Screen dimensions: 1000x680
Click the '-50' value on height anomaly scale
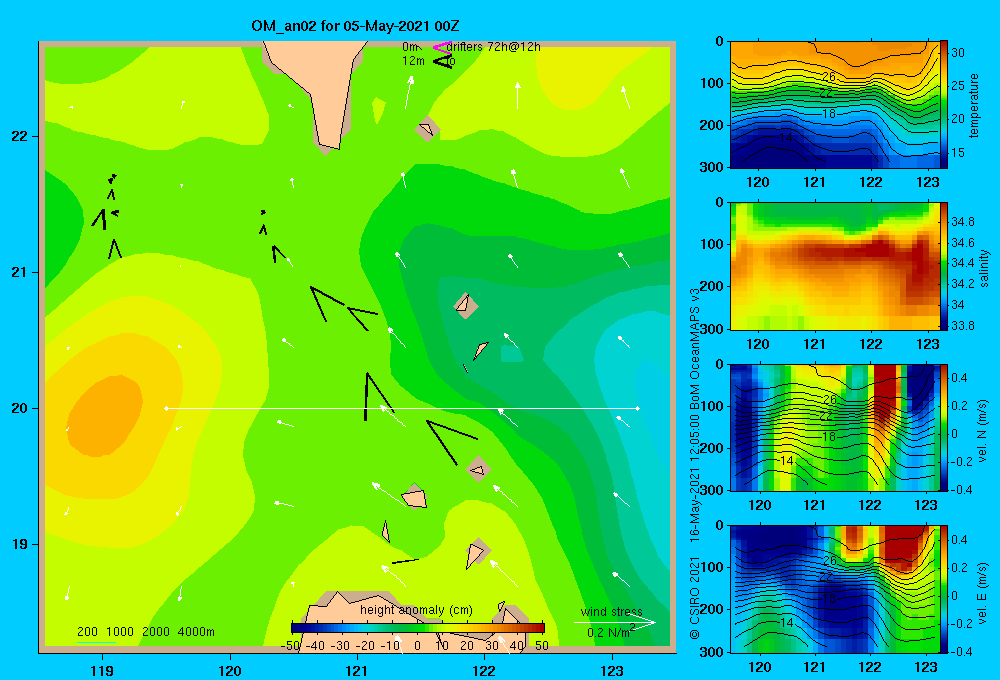pos(290,646)
